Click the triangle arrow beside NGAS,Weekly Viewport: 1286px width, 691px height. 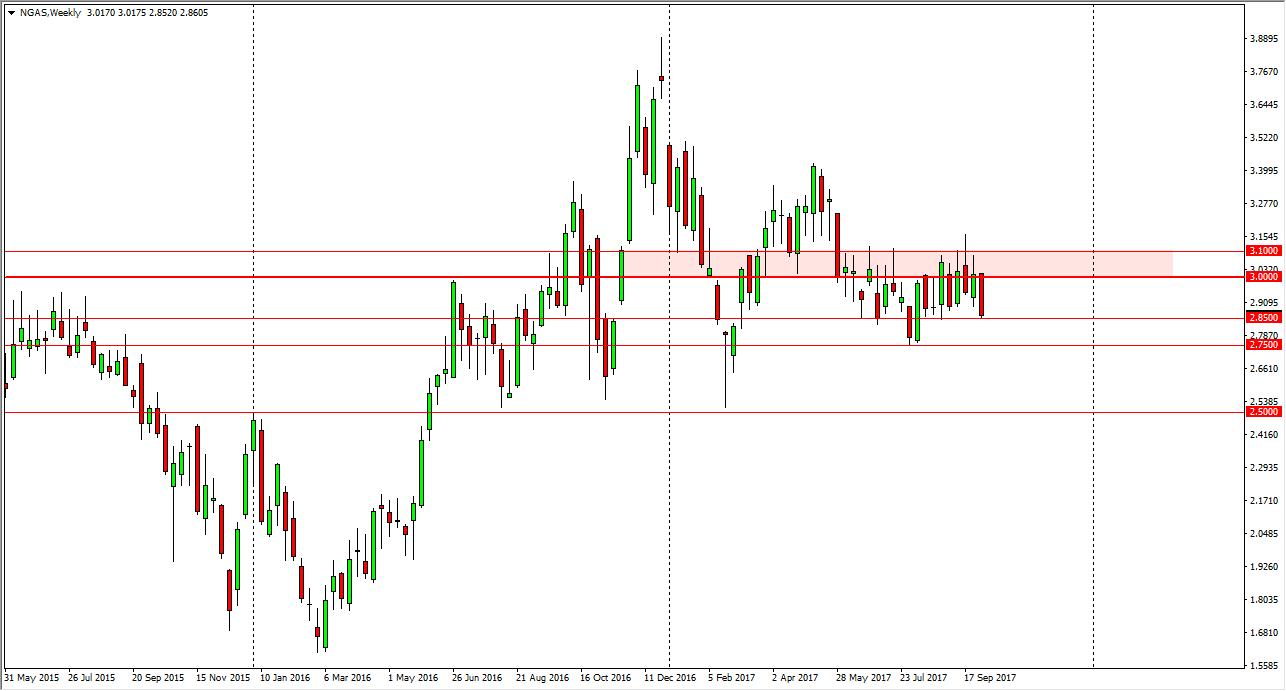[11, 12]
